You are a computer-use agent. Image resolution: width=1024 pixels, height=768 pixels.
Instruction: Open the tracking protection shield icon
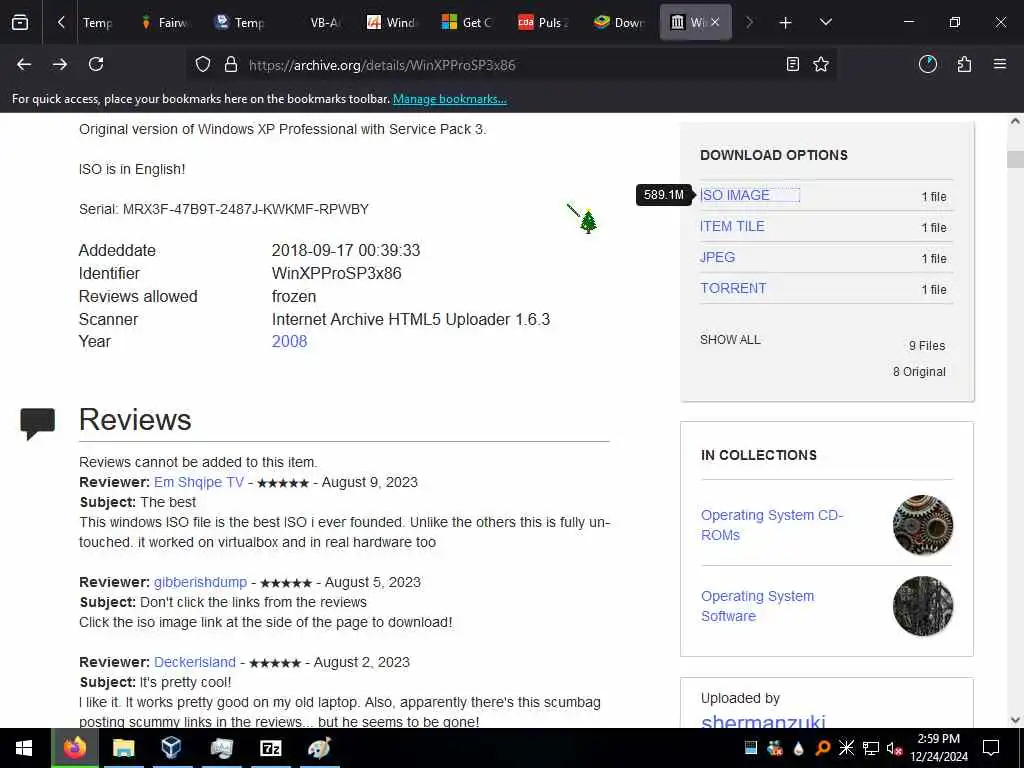(203, 65)
